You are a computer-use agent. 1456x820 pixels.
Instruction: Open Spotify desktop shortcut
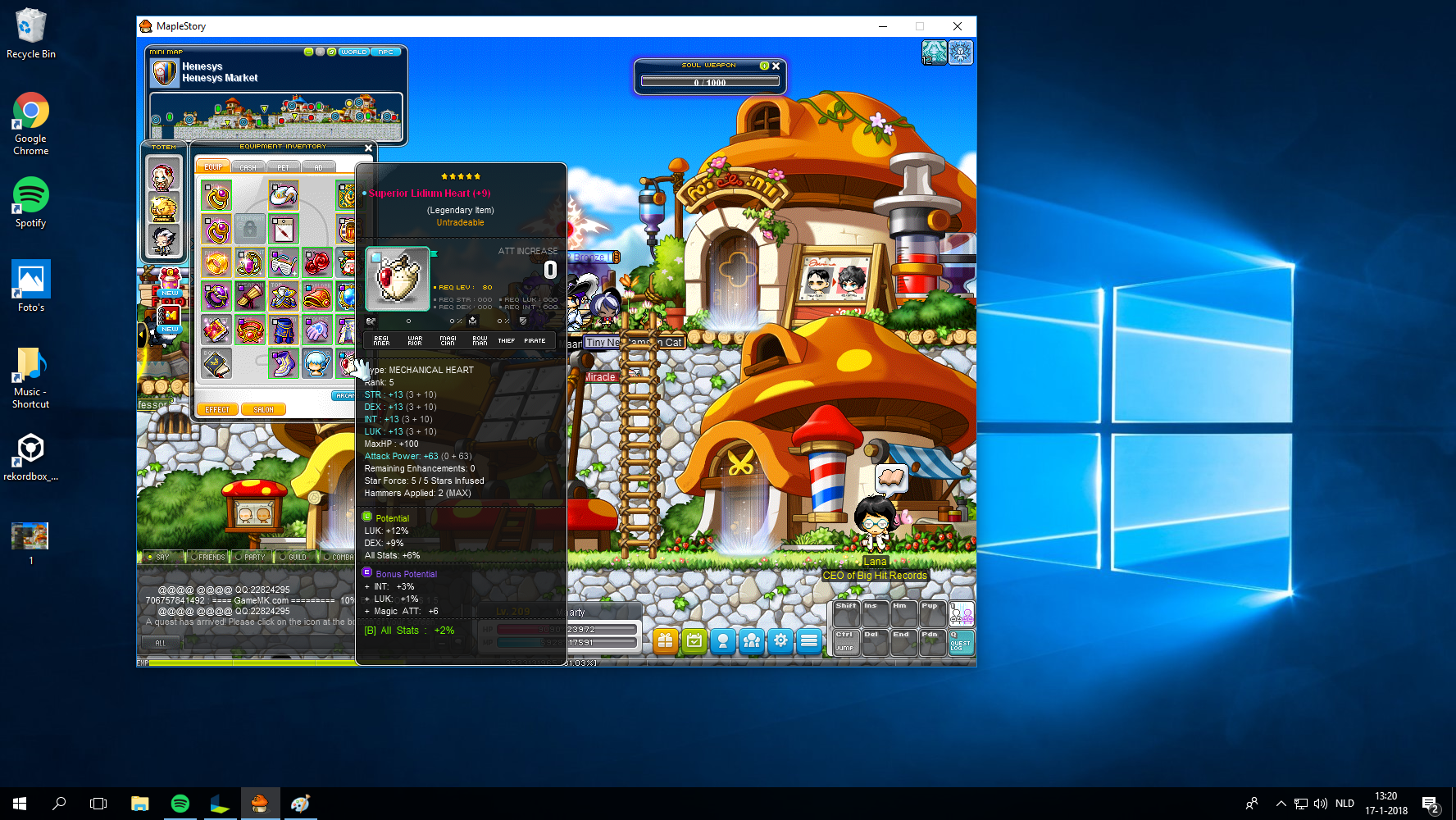[31, 203]
